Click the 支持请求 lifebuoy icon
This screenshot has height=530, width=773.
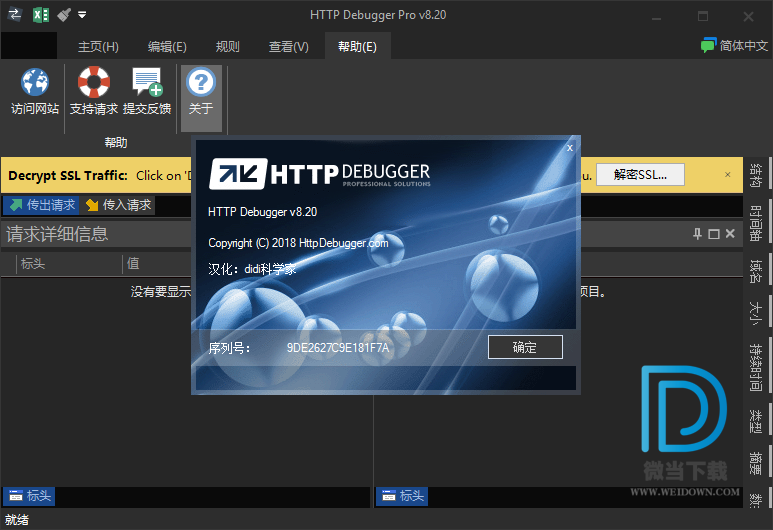[94, 82]
